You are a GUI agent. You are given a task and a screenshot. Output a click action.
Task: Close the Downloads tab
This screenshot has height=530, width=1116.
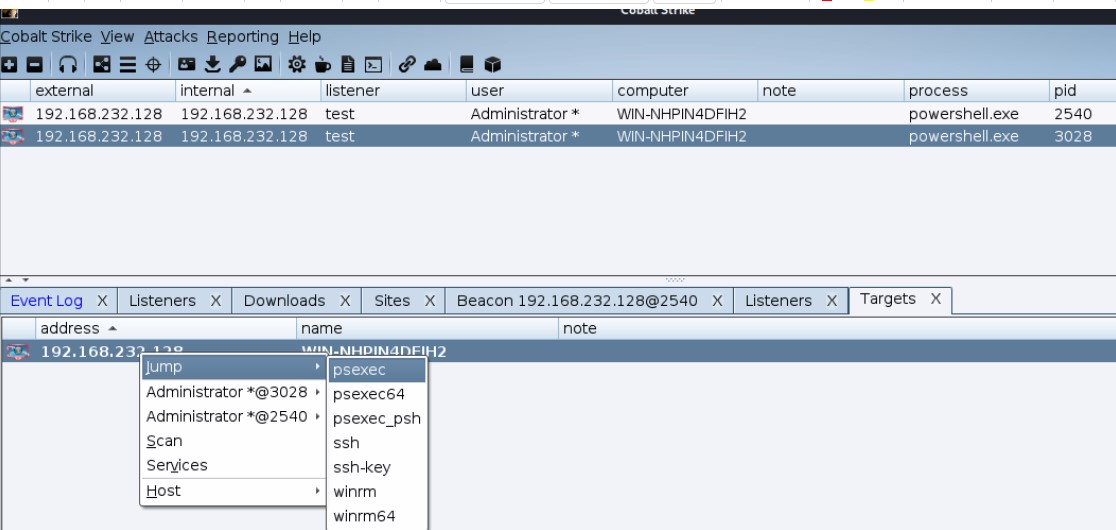(345, 301)
